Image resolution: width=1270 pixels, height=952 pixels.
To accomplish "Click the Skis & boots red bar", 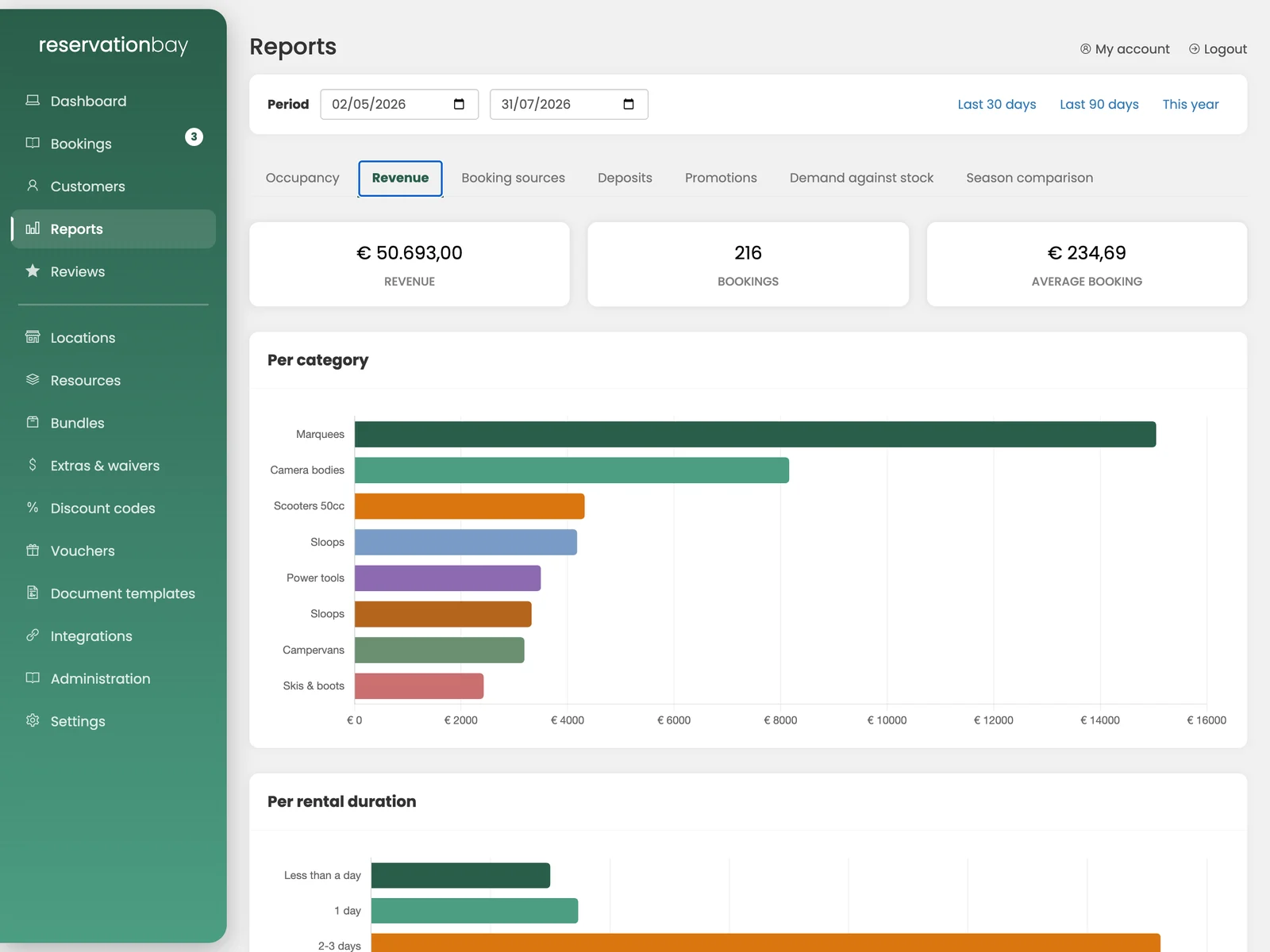I will pos(419,686).
